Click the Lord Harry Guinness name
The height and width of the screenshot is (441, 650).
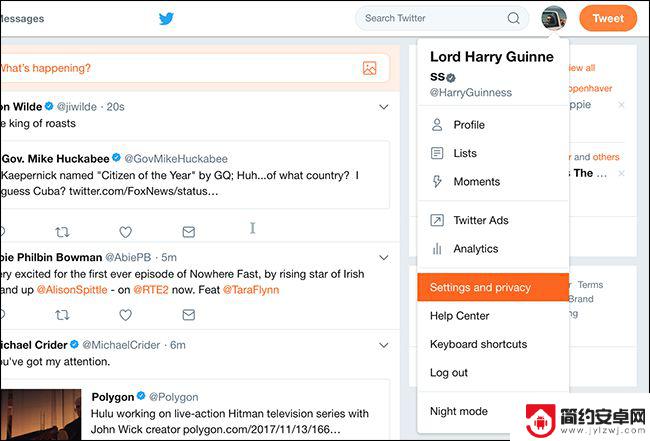point(492,66)
